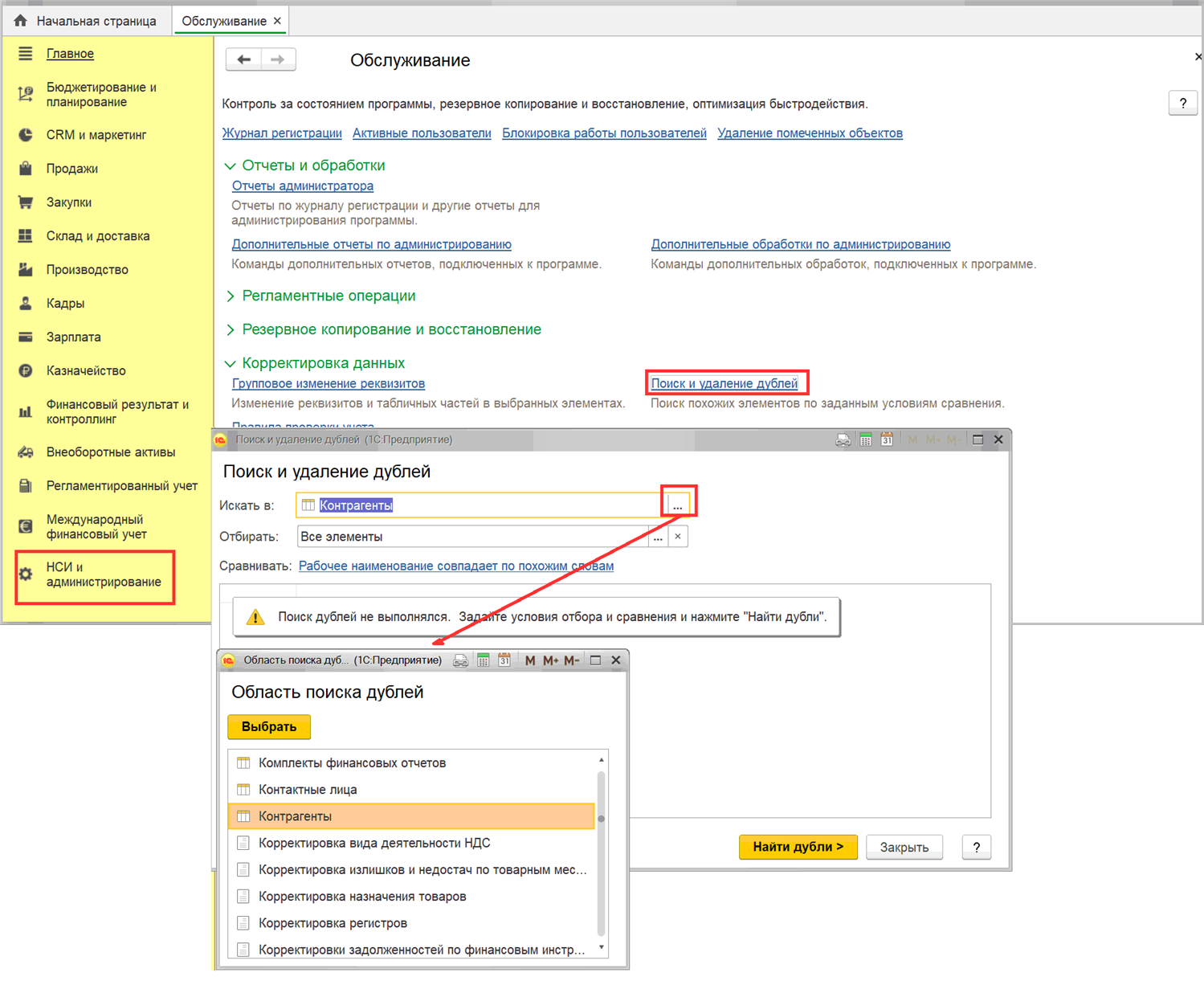
Task: Open Главное menu icon in sidebar
Action: point(26,54)
